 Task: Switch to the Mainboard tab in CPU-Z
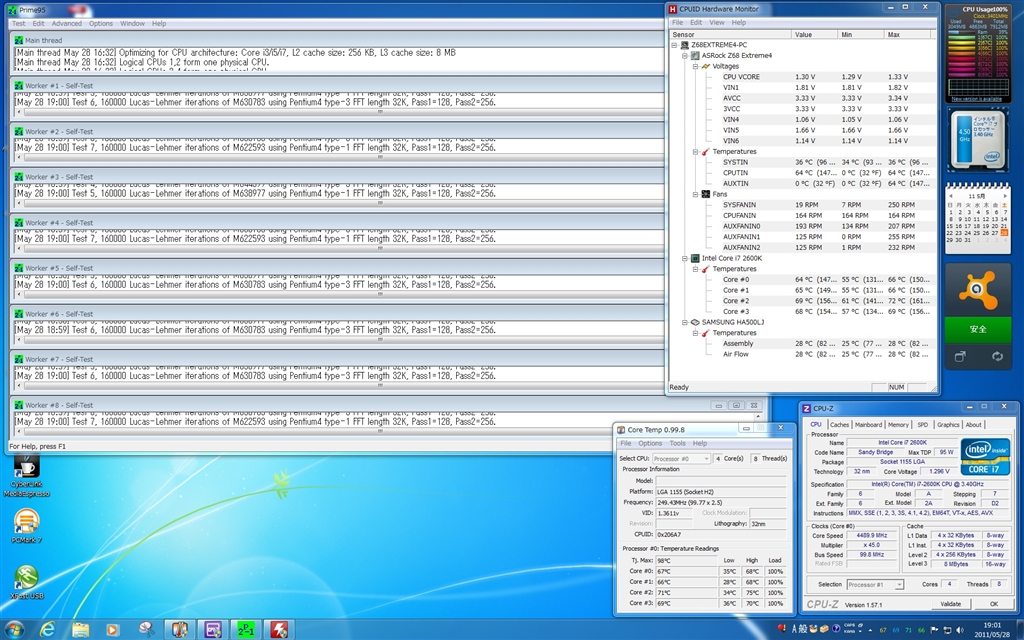pos(868,424)
